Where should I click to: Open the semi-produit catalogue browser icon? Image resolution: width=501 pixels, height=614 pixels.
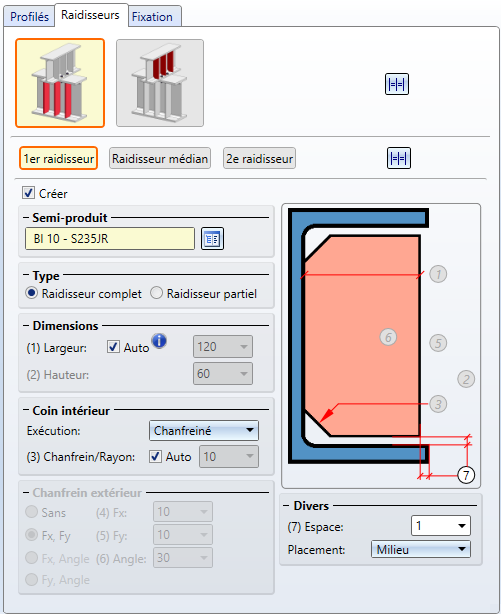(212, 238)
